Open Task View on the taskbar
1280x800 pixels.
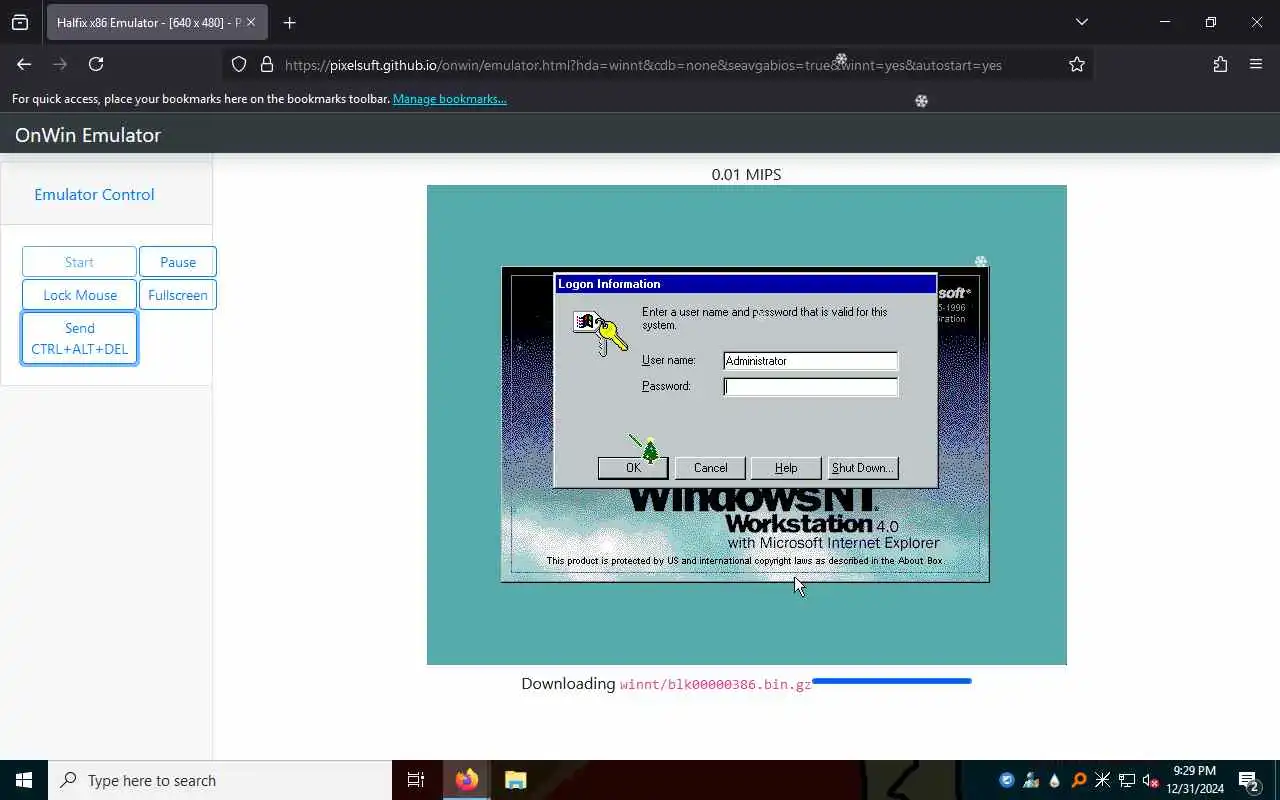416,780
